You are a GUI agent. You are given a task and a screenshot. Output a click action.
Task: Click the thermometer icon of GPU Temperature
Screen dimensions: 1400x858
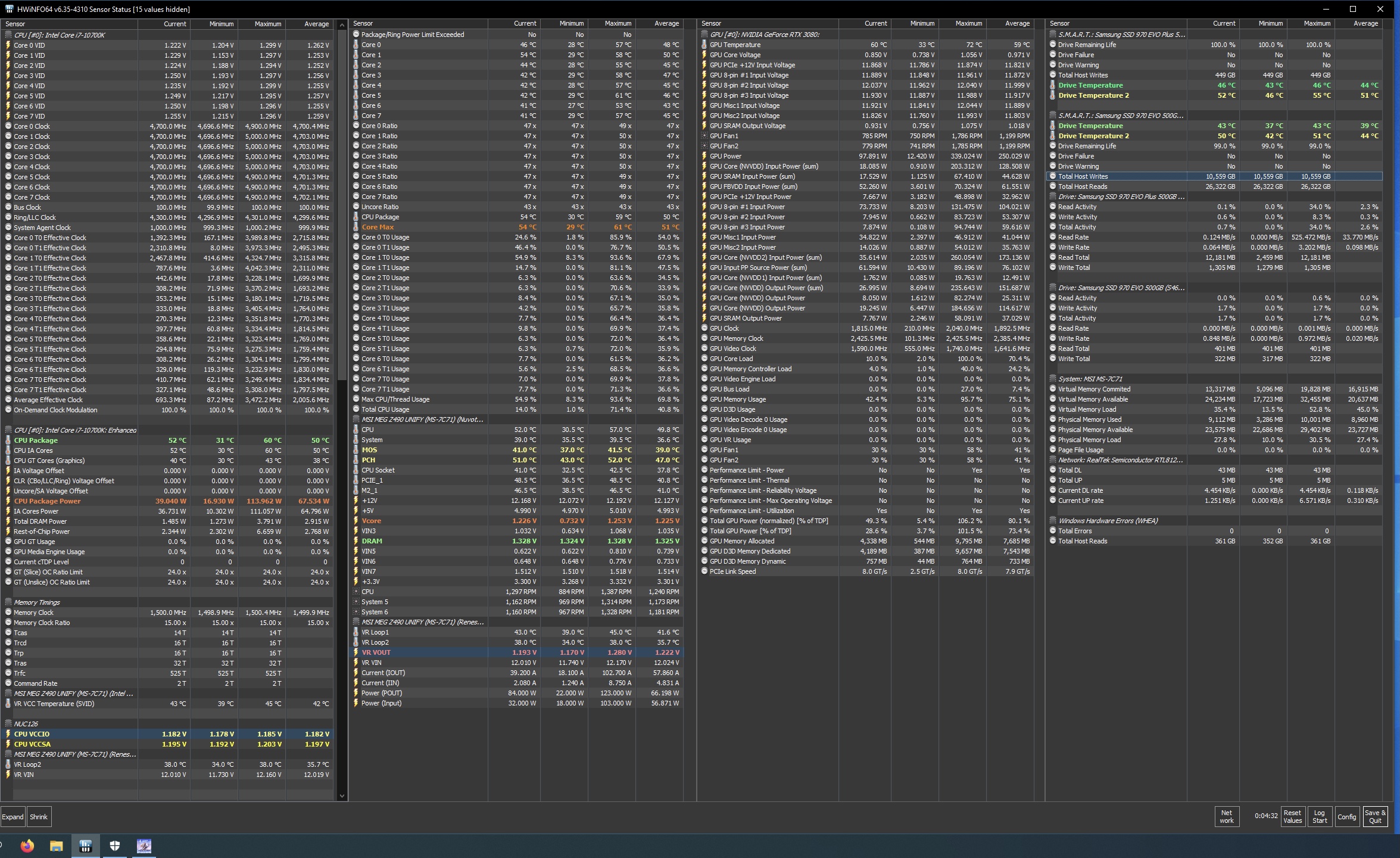(x=704, y=45)
